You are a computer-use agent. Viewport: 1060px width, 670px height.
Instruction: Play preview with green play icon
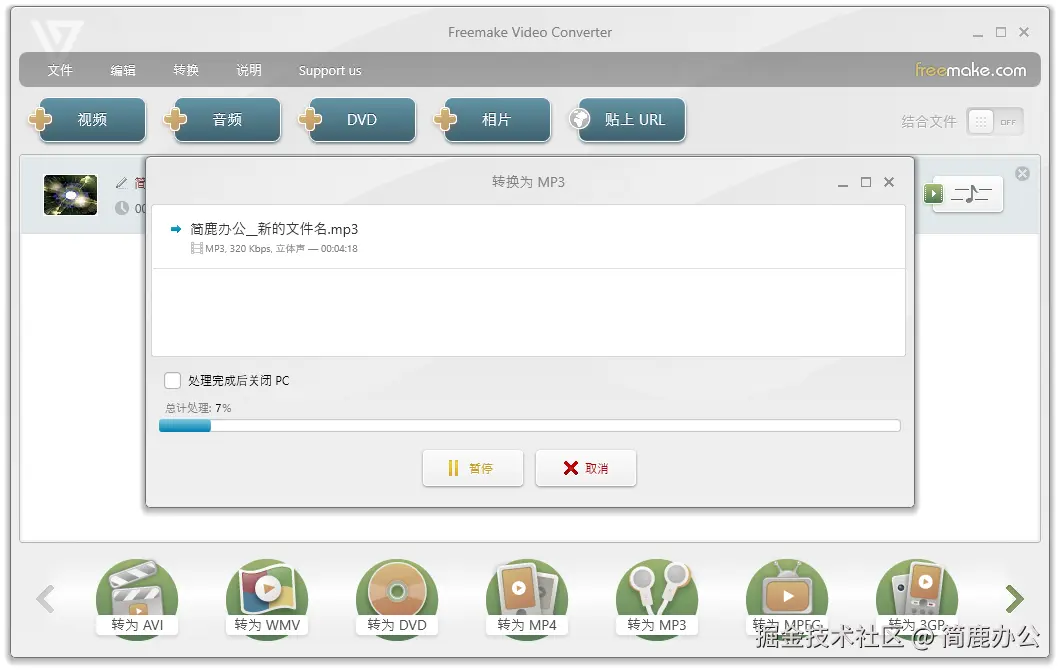(934, 194)
